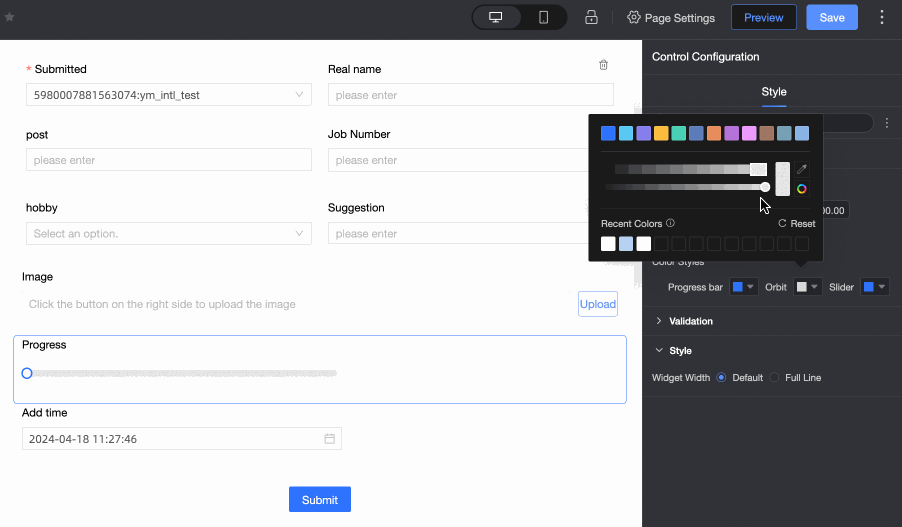Screen dimensions: 902x527
Task: Select the light blue recent color
Action: pyautogui.click(x=626, y=244)
